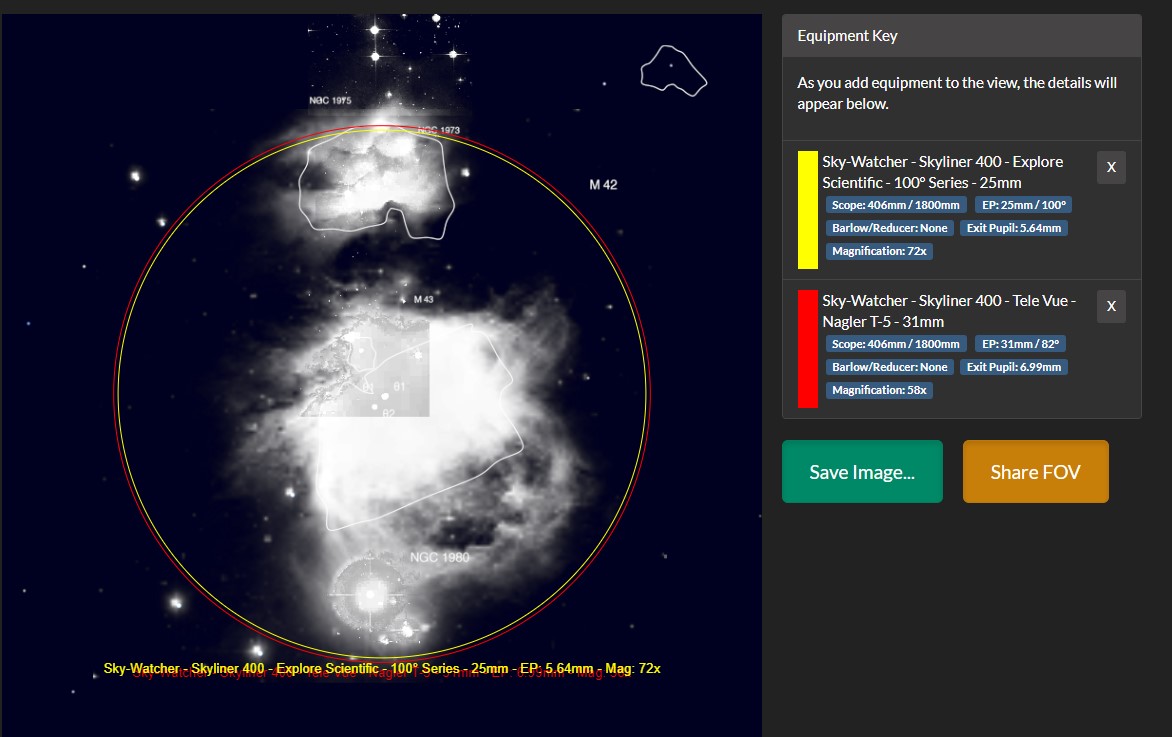Click the EP: 31mm / 82° badge

coord(1020,344)
